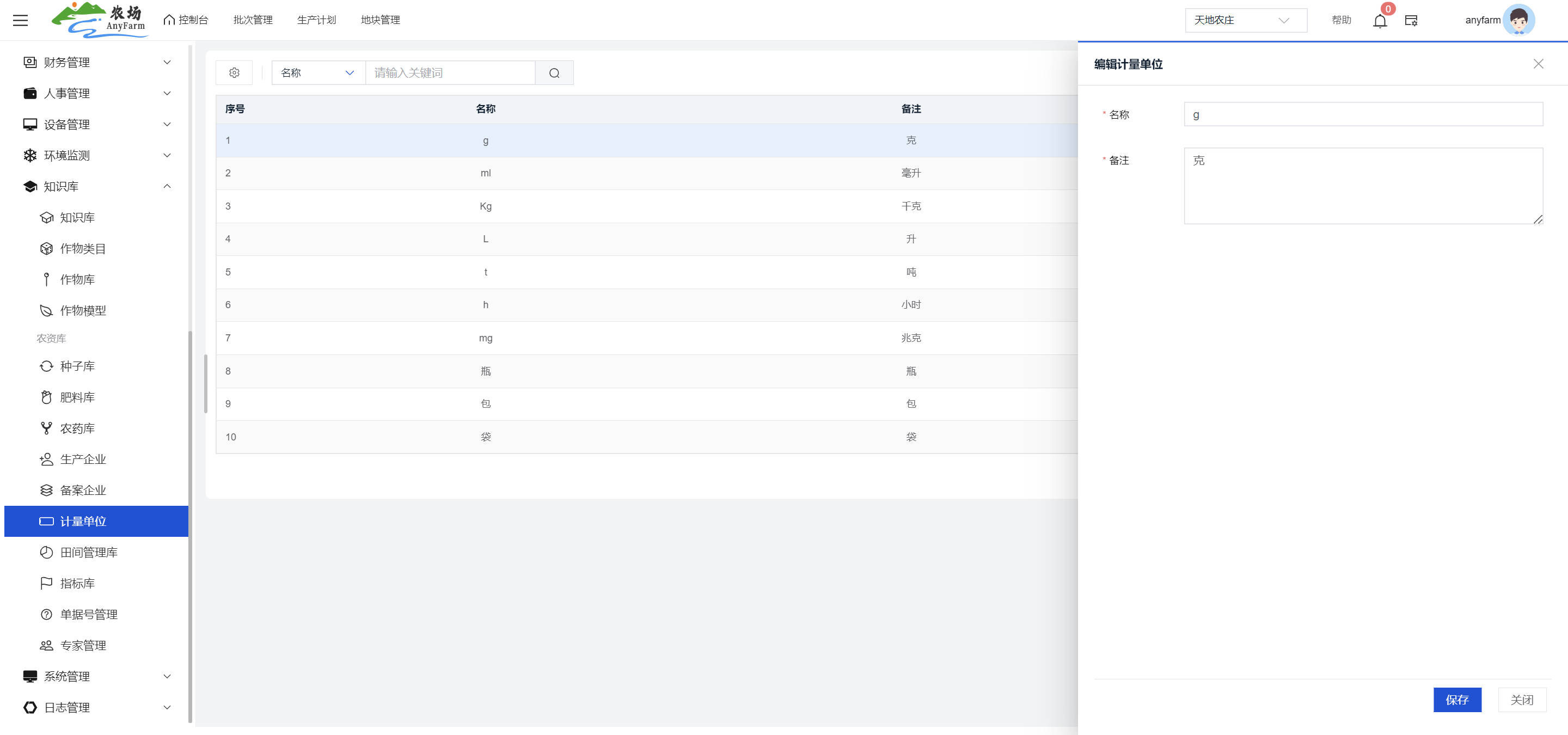1568x735 pixels.
Task: Click the hamburger menu icon
Action: (20, 20)
